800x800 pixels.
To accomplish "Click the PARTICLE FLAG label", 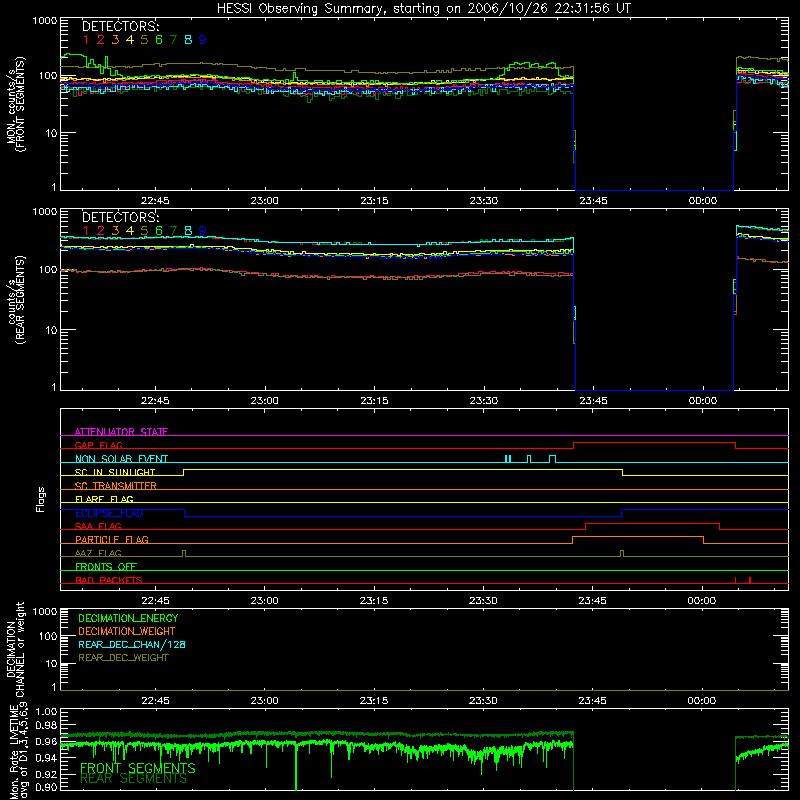I will 112,539.
